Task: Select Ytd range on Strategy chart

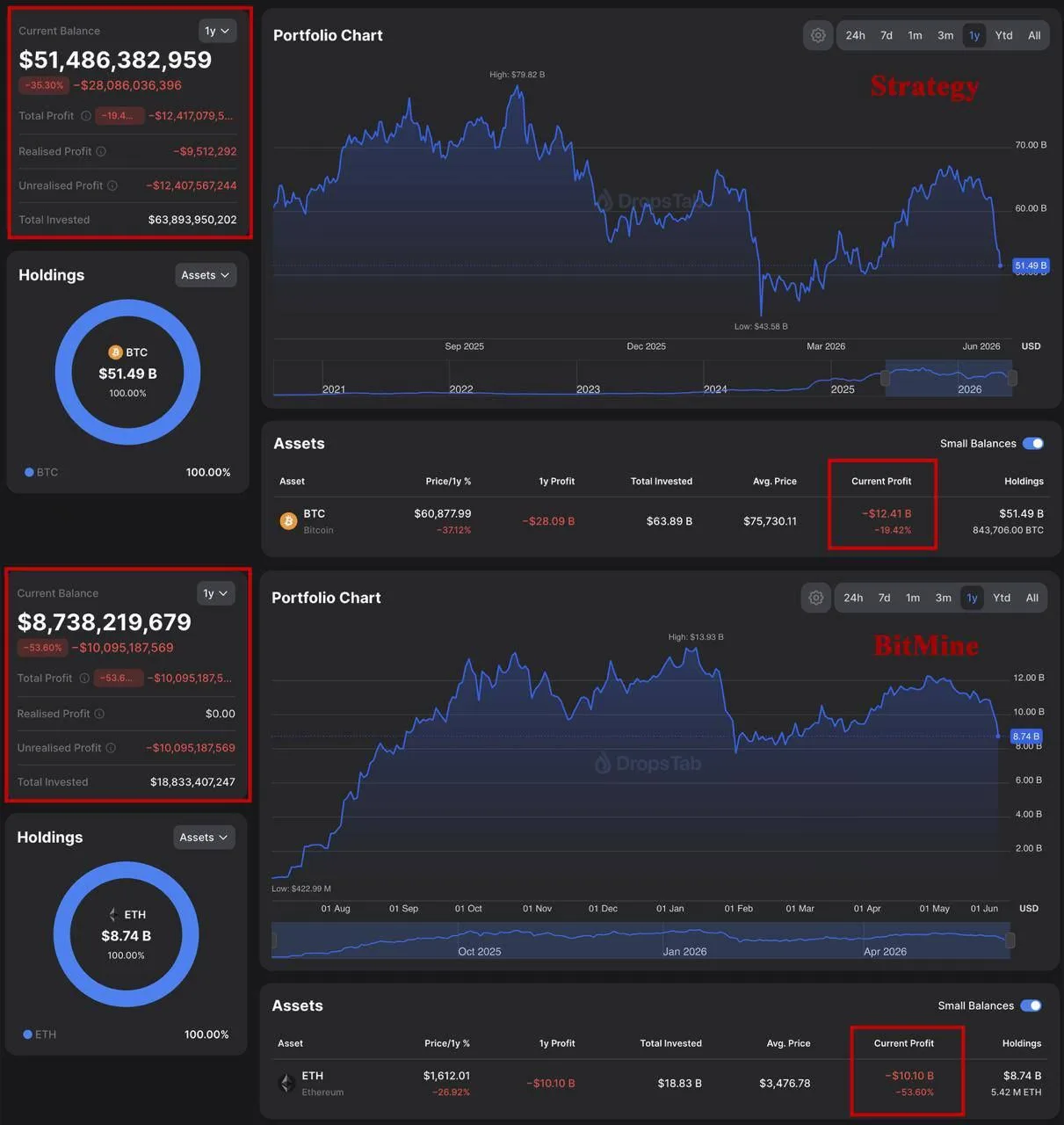Action: point(1004,35)
